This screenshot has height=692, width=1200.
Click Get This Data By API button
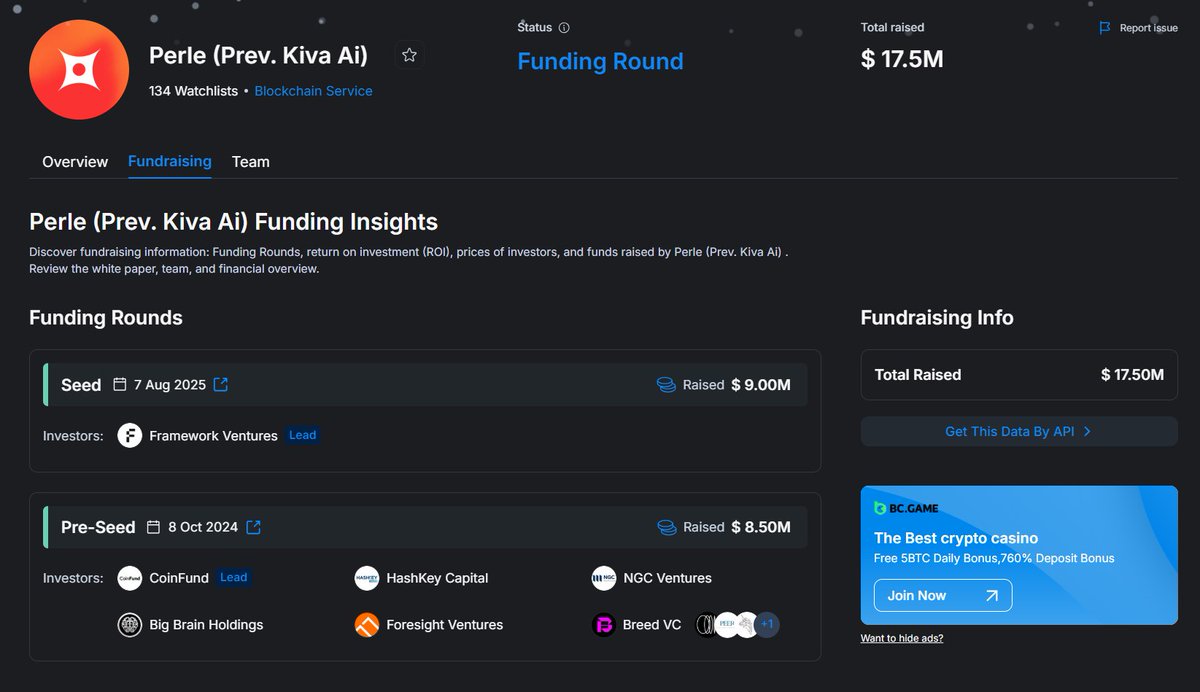point(1019,431)
